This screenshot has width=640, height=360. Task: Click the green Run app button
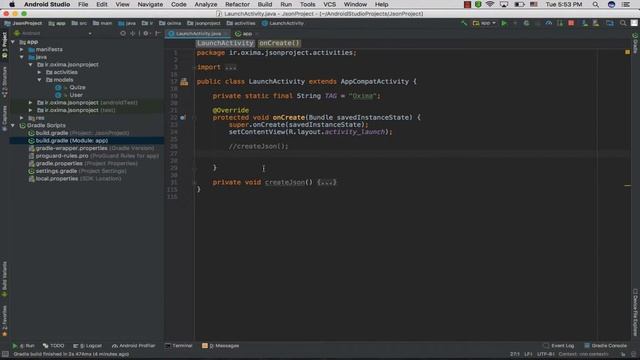coord(504,23)
